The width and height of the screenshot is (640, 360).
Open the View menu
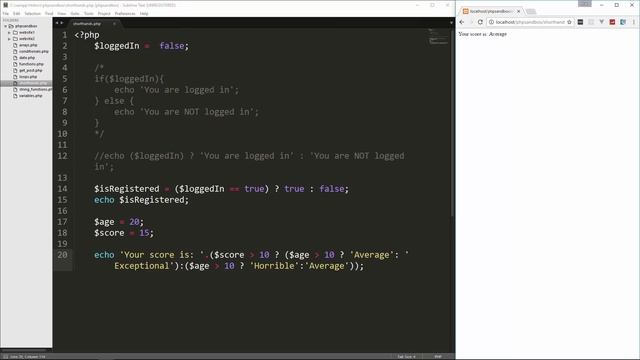pos(62,13)
